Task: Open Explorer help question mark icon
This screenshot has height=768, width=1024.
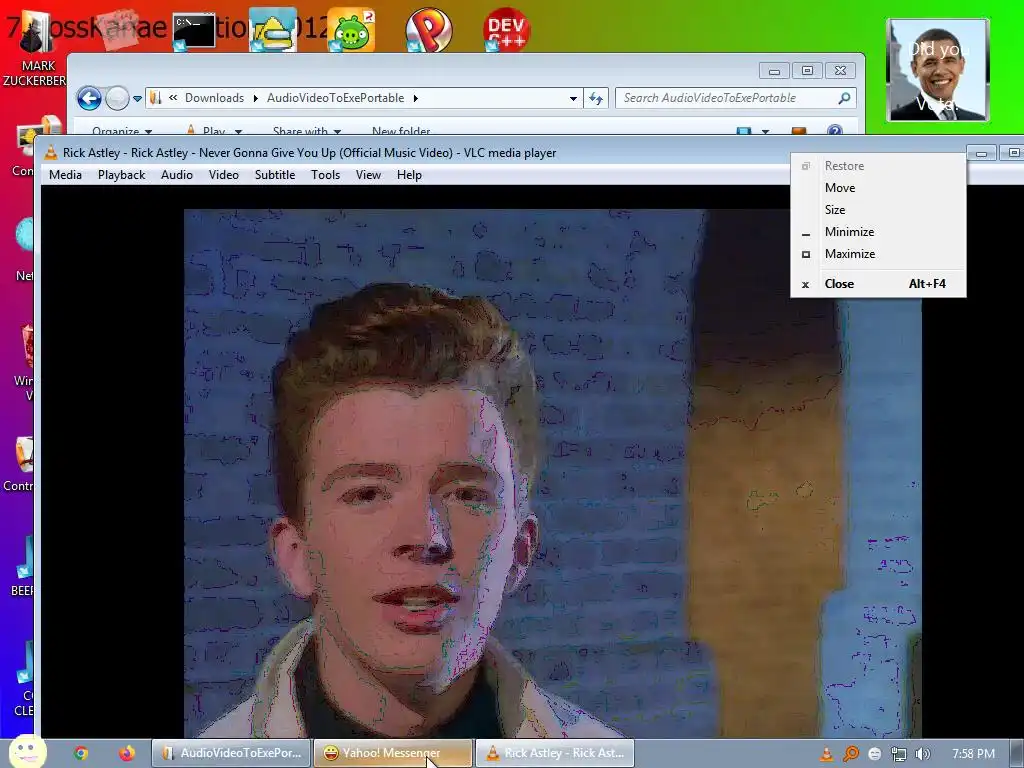Action: click(x=835, y=130)
